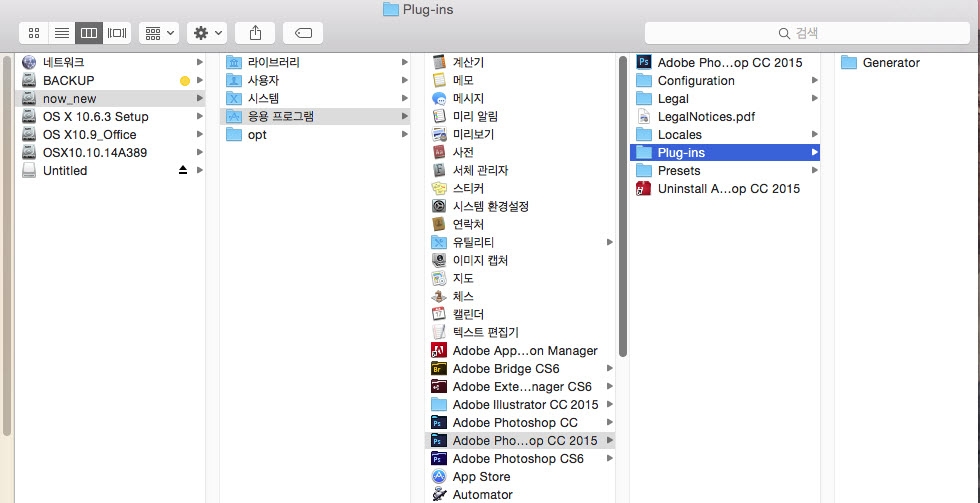
Task: Select the highlighted Plug-ins folder
Action: [x=725, y=152]
